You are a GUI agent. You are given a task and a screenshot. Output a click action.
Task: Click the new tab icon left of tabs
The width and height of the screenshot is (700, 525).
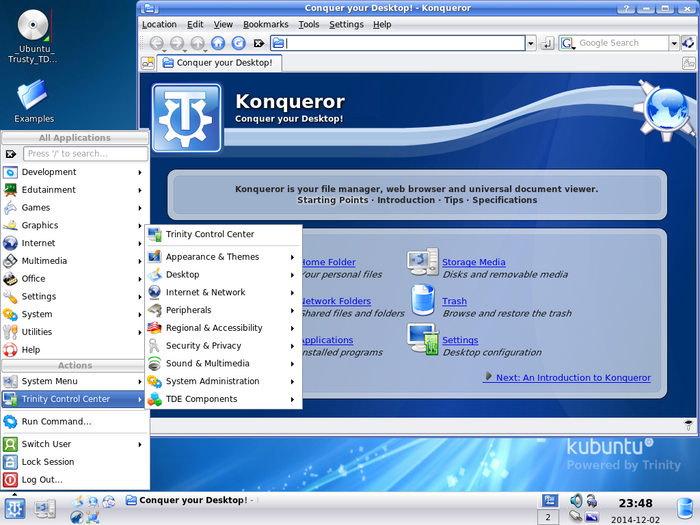[147, 63]
